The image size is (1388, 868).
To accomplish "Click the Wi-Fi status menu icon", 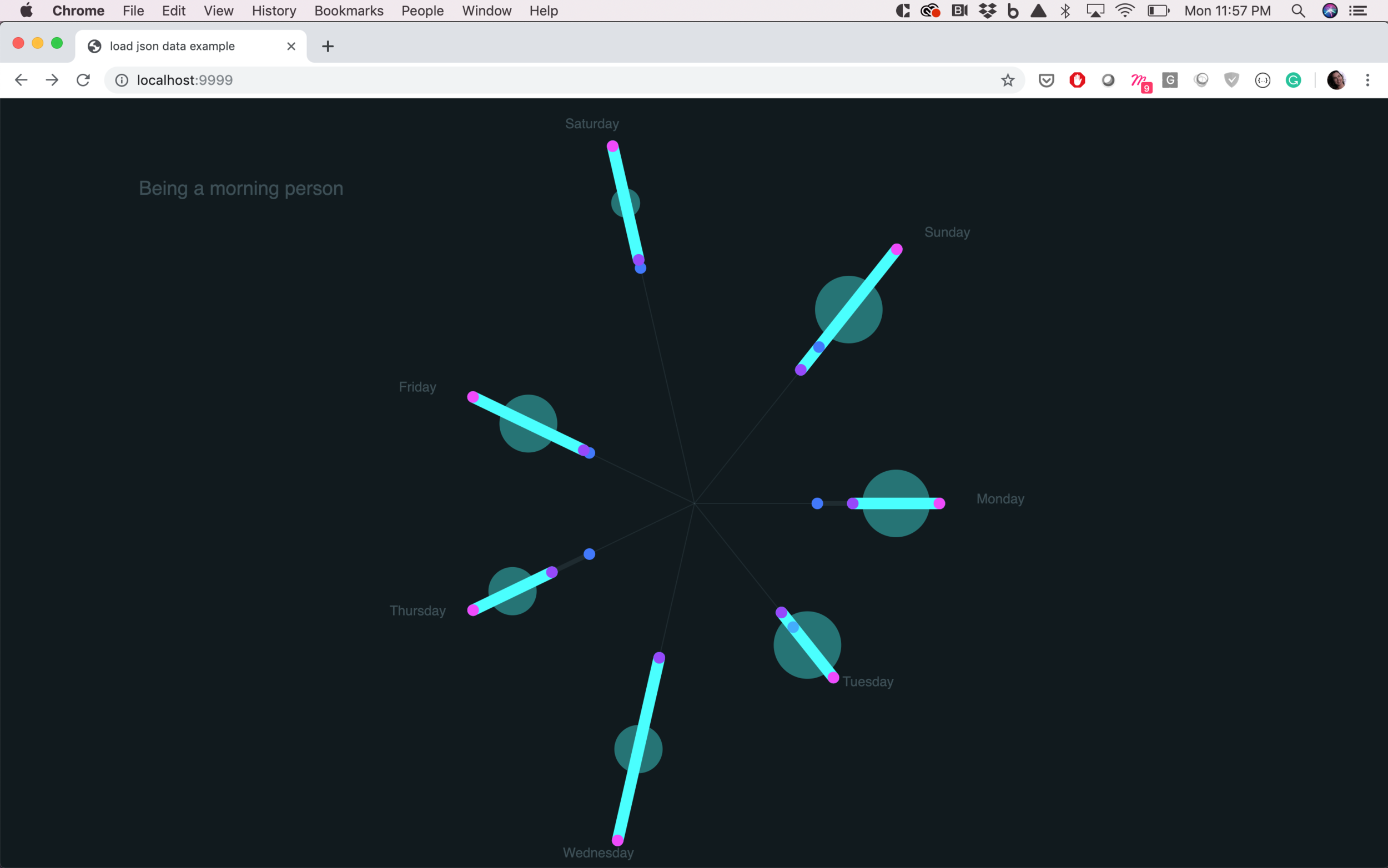I will click(x=1124, y=11).
